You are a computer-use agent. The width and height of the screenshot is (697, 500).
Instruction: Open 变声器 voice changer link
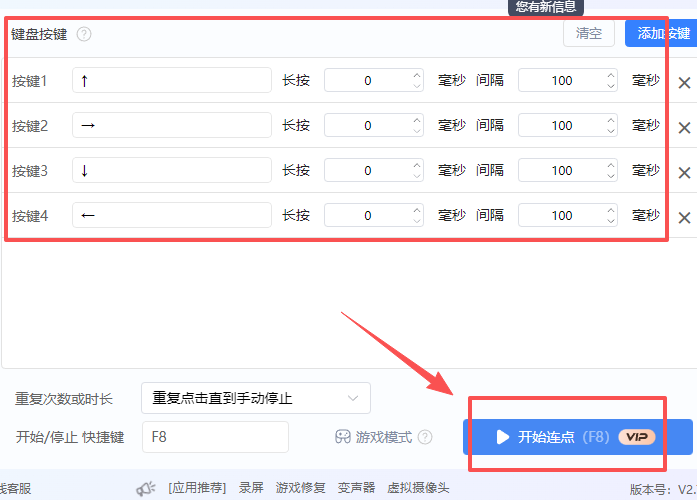coord(356,488)
